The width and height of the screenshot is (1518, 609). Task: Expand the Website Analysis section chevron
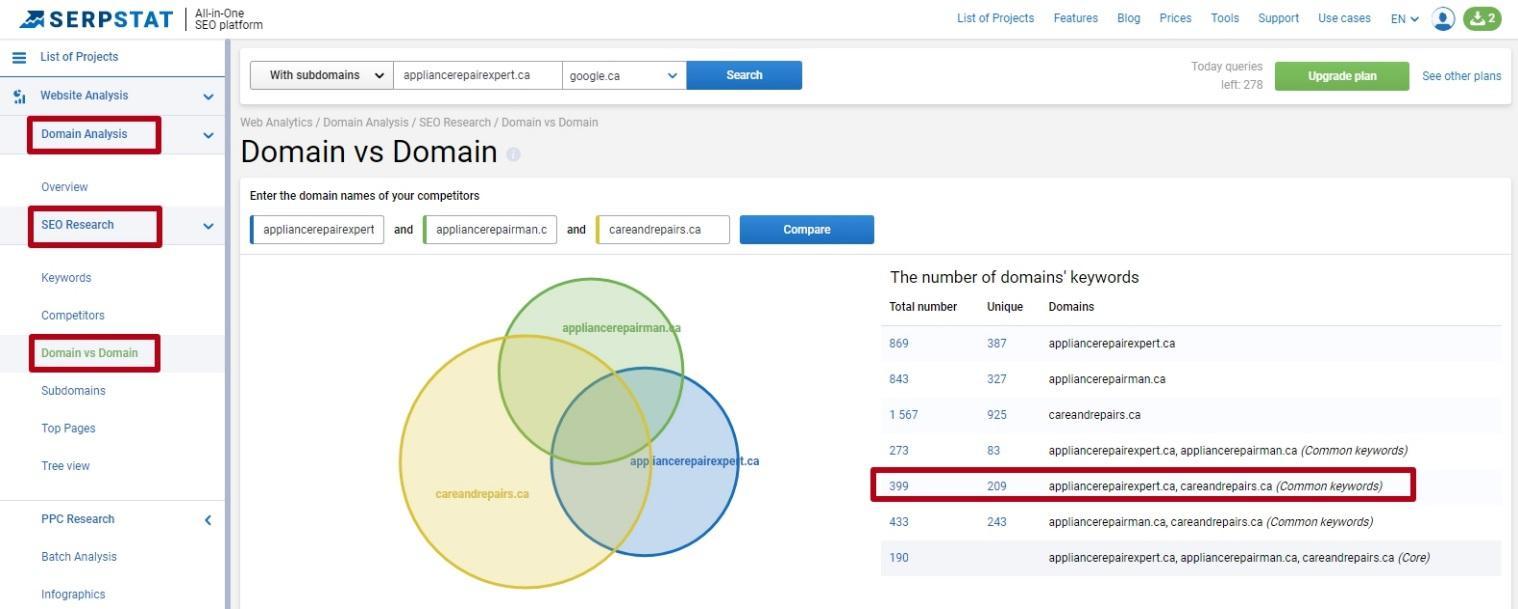pos(208,97)
